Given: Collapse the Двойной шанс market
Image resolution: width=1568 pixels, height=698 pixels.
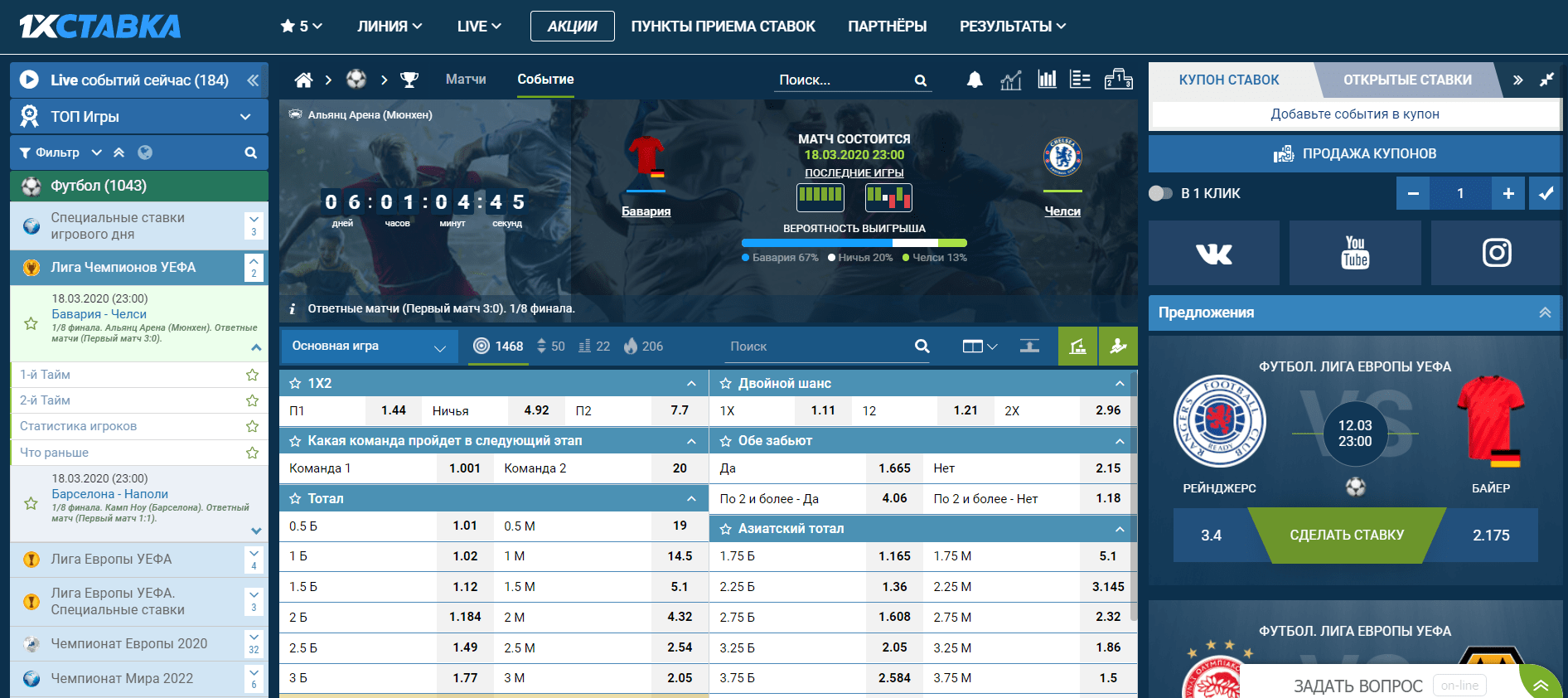Looking at the screenshot, I should [x=1120, y=384].
